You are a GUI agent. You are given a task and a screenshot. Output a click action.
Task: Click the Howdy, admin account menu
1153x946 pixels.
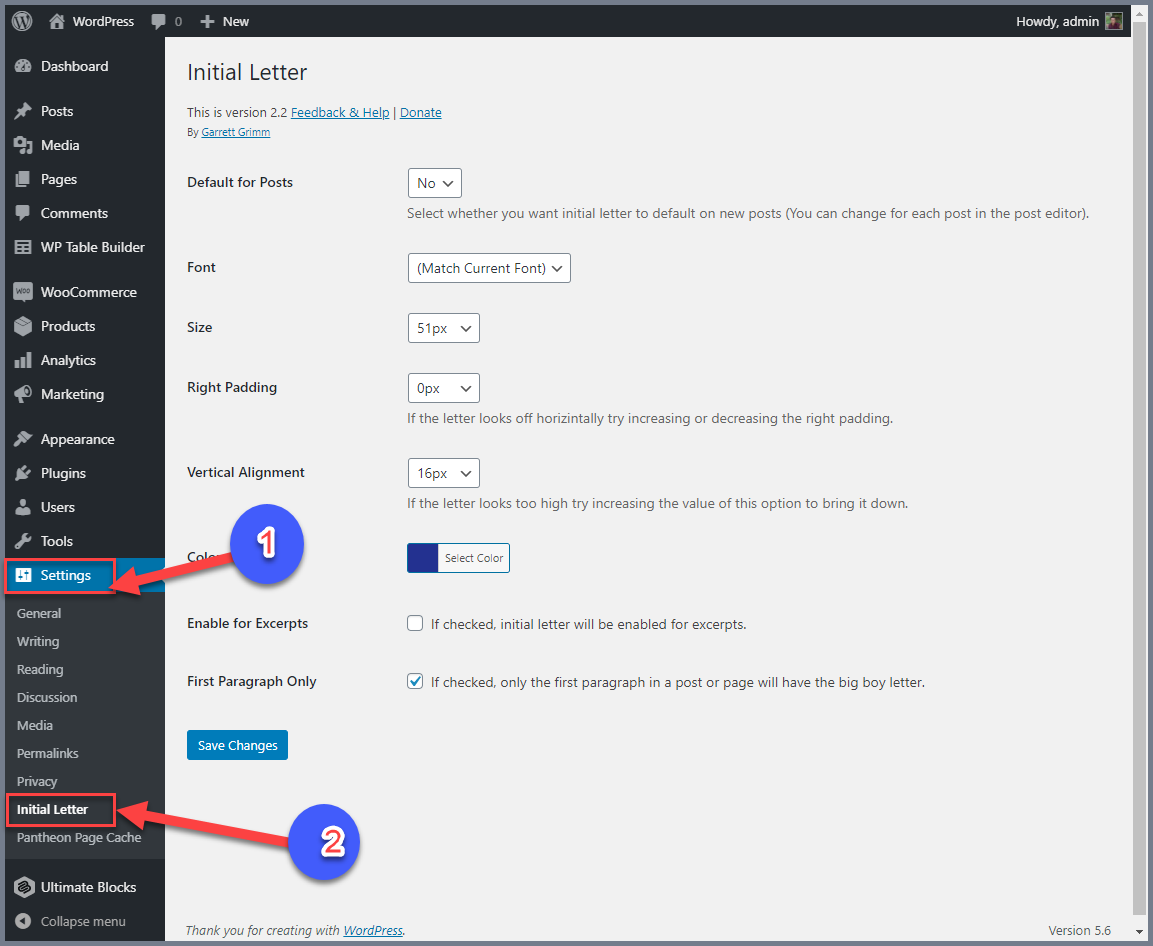pos(1068,21)
